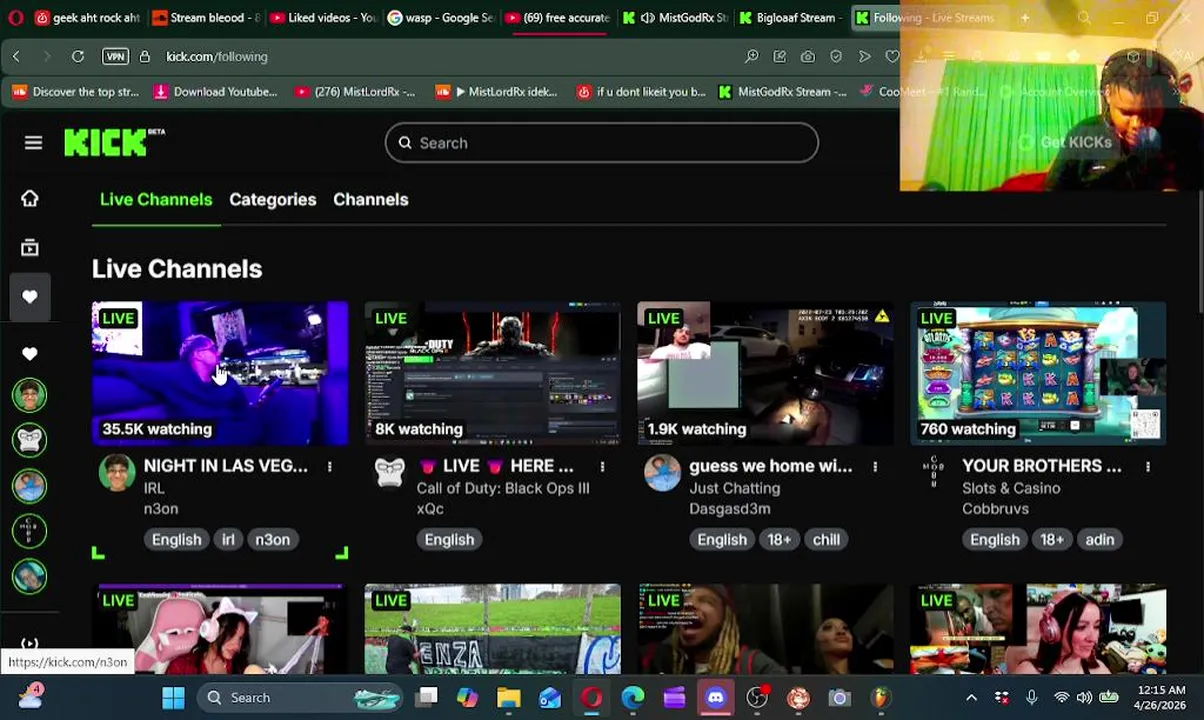Open the MistGodRx Stream bookmark
1204x720 pixels.
[781, 92]
